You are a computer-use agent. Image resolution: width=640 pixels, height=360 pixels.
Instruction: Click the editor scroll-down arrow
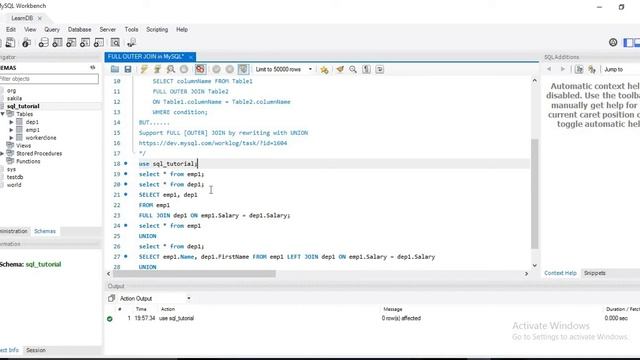534,265
